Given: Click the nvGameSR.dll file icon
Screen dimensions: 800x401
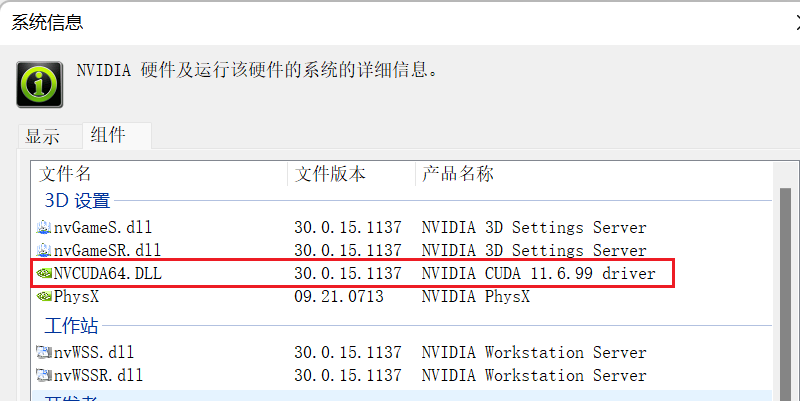Looking at the screenshot, I should pos(44,250).
